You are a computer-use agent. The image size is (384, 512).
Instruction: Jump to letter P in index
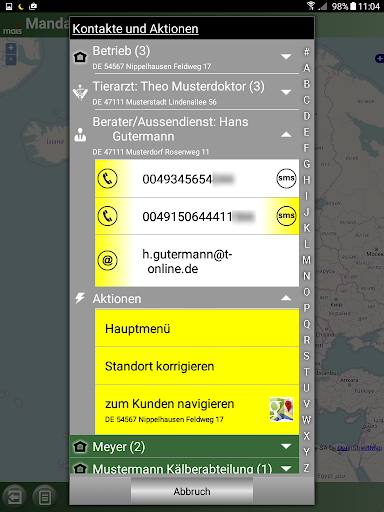[306, 308]
